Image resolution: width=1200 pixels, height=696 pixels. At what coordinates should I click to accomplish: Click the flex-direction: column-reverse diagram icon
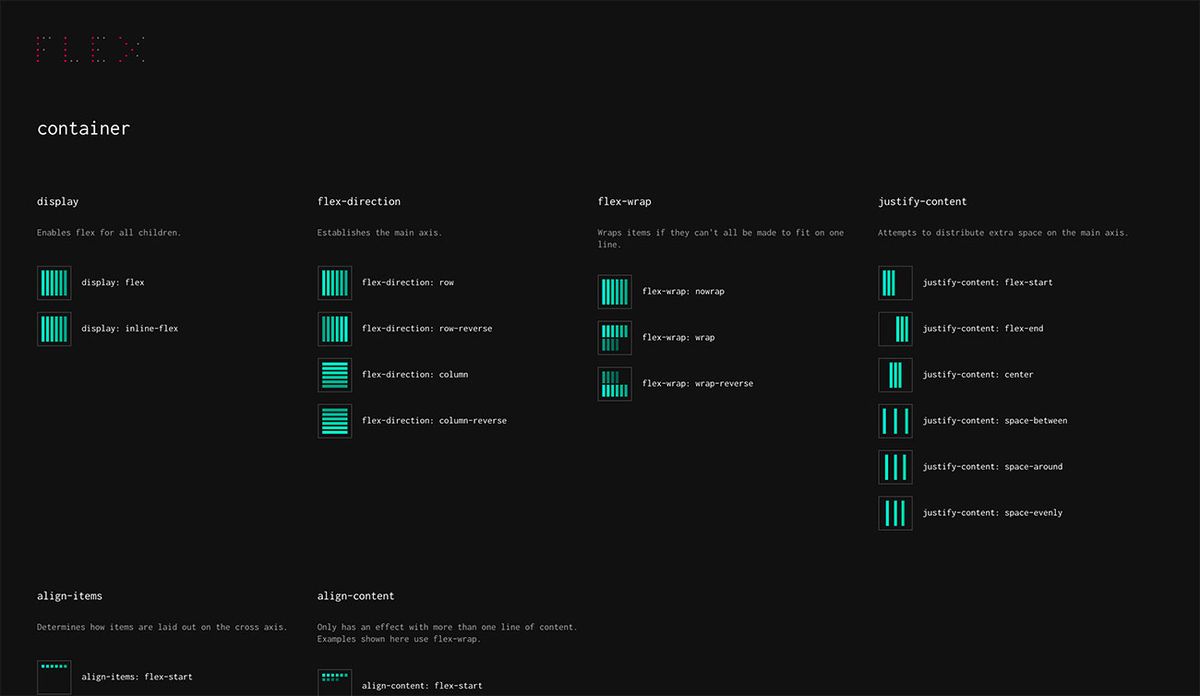[x=335, y=420]
